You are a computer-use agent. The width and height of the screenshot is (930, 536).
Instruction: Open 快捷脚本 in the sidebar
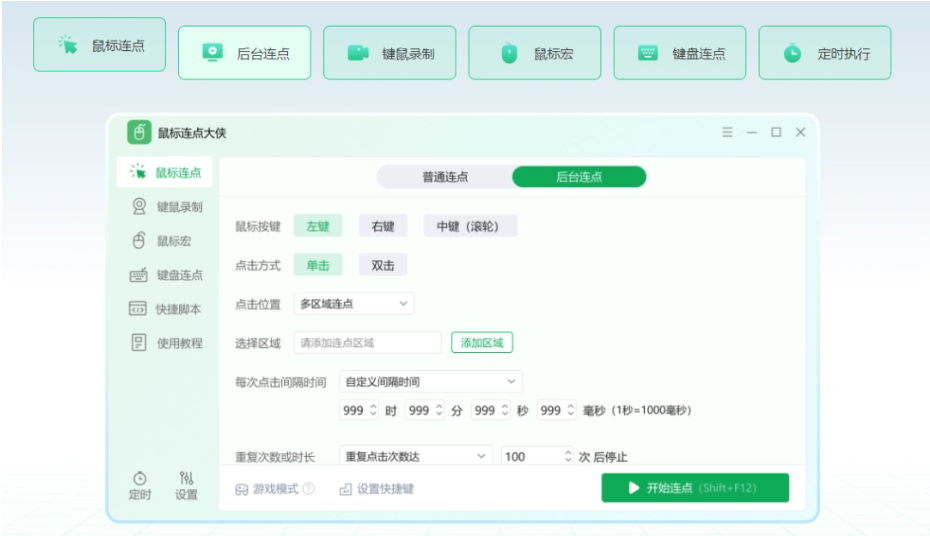164,309
